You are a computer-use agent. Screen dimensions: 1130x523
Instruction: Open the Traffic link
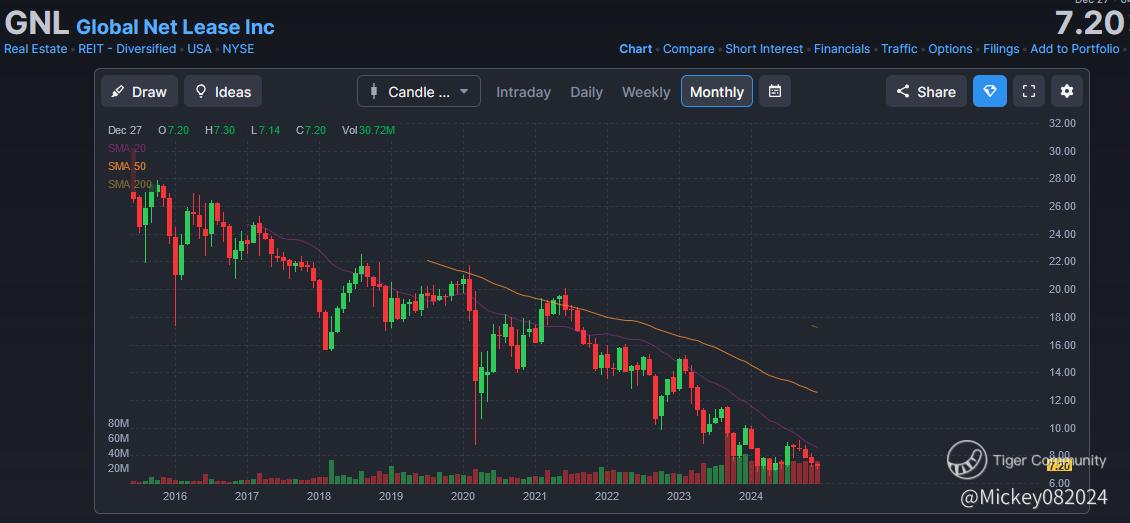coord(899,49)
